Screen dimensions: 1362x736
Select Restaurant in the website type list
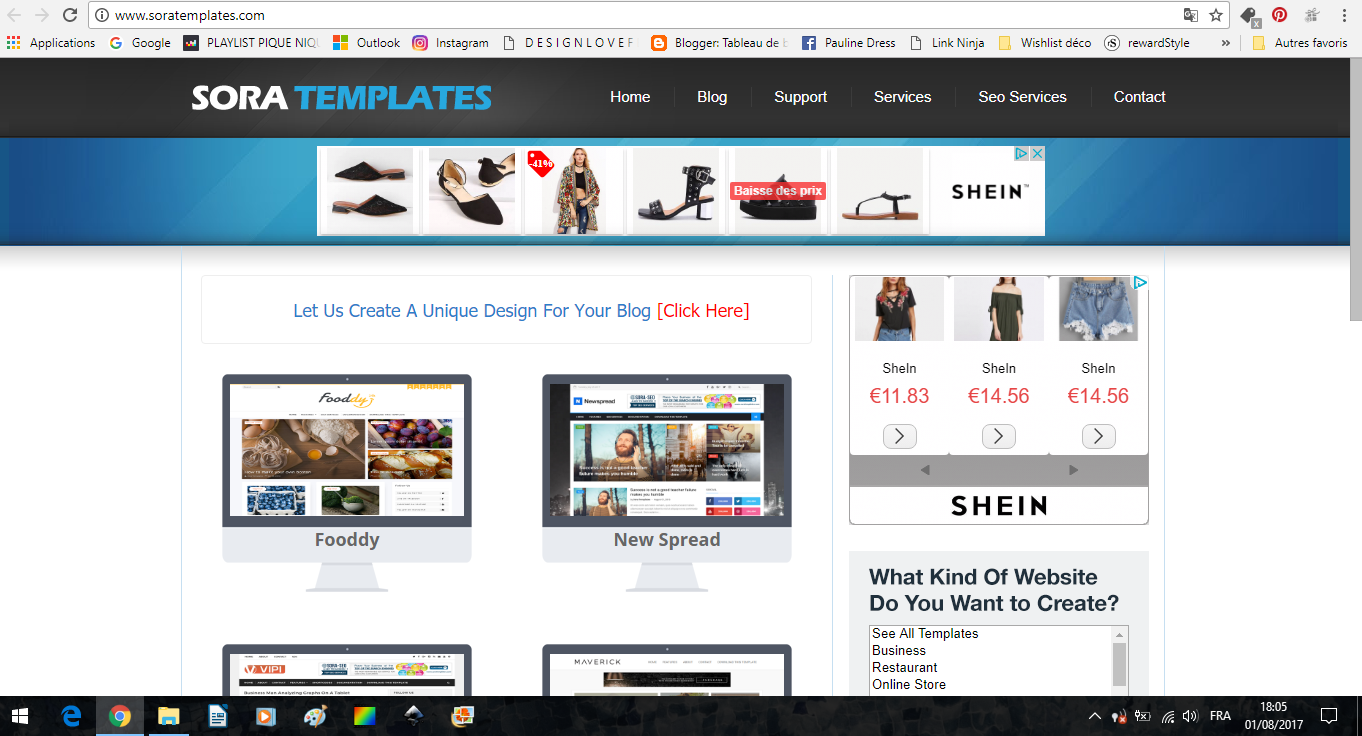(904, 667)
